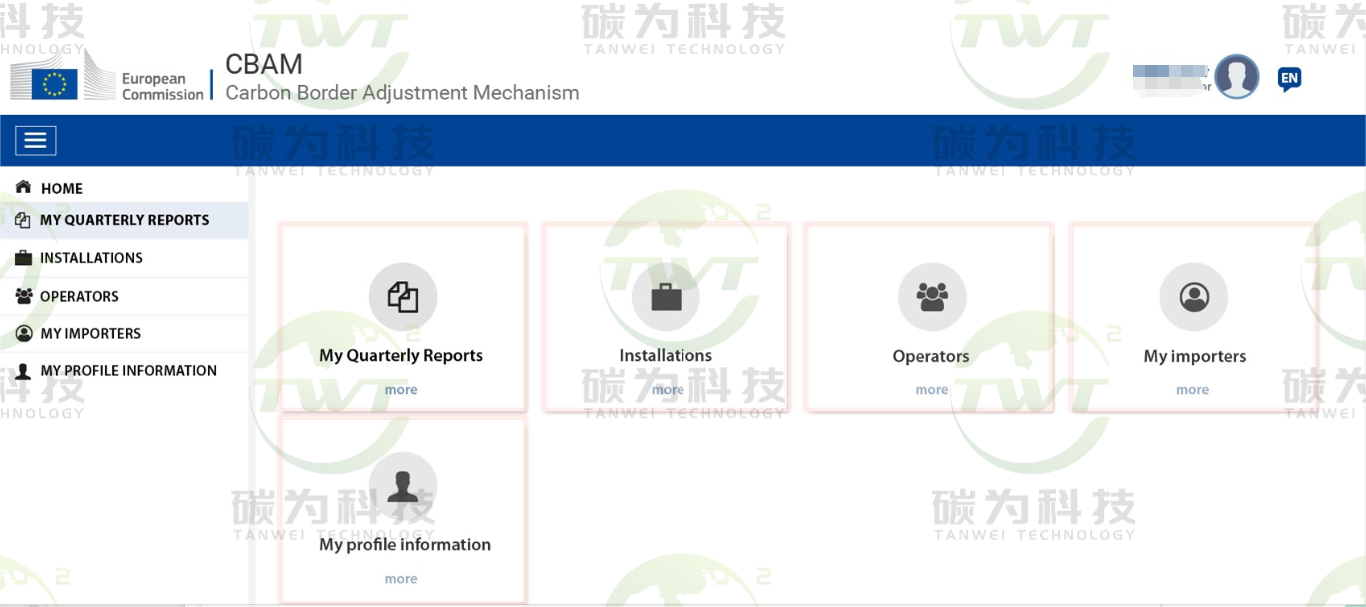This screenshot has height=607, width=1366.
Task: Click the My importers card's user icon
Action: [x=1194, y=297]
